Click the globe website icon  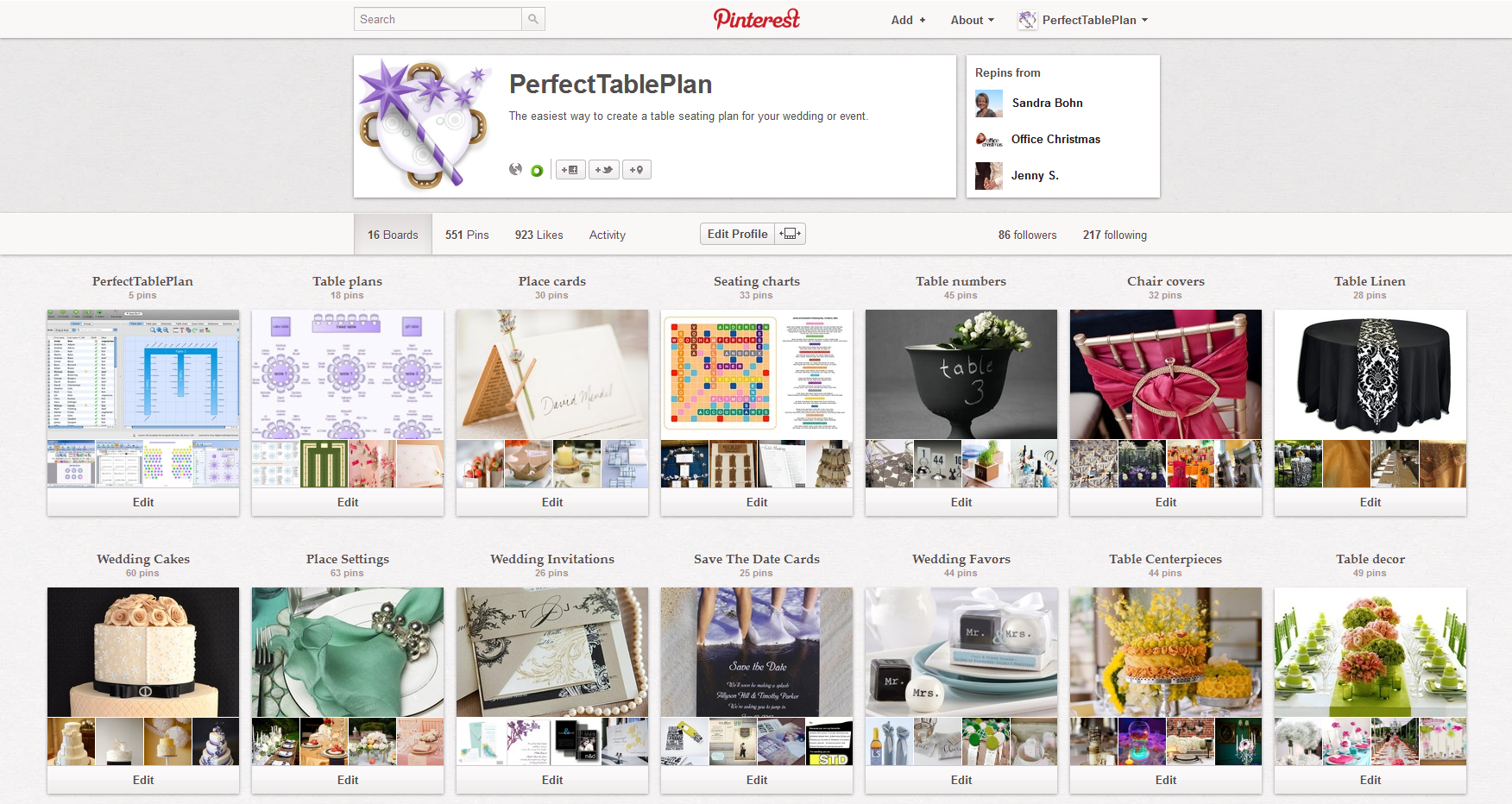(515, 169)
